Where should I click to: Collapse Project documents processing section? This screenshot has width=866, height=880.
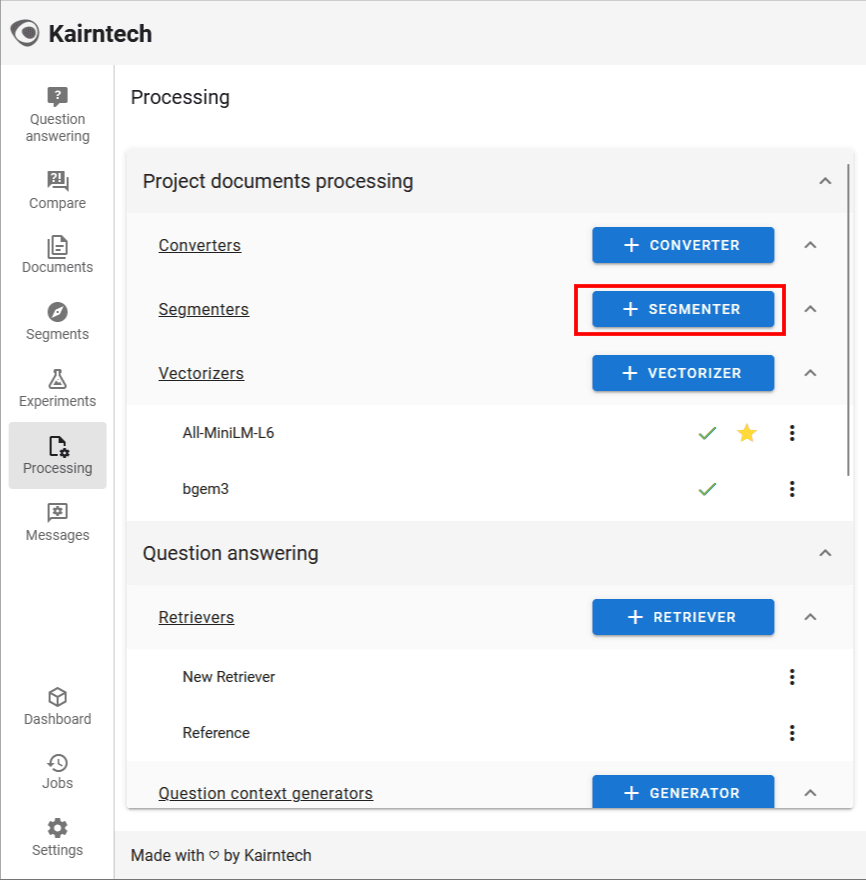pos(825,181)
